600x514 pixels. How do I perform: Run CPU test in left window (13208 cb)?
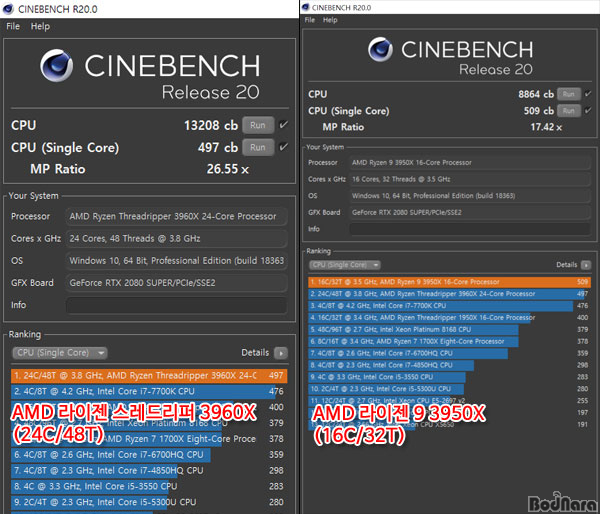click(x=258, y=125)
